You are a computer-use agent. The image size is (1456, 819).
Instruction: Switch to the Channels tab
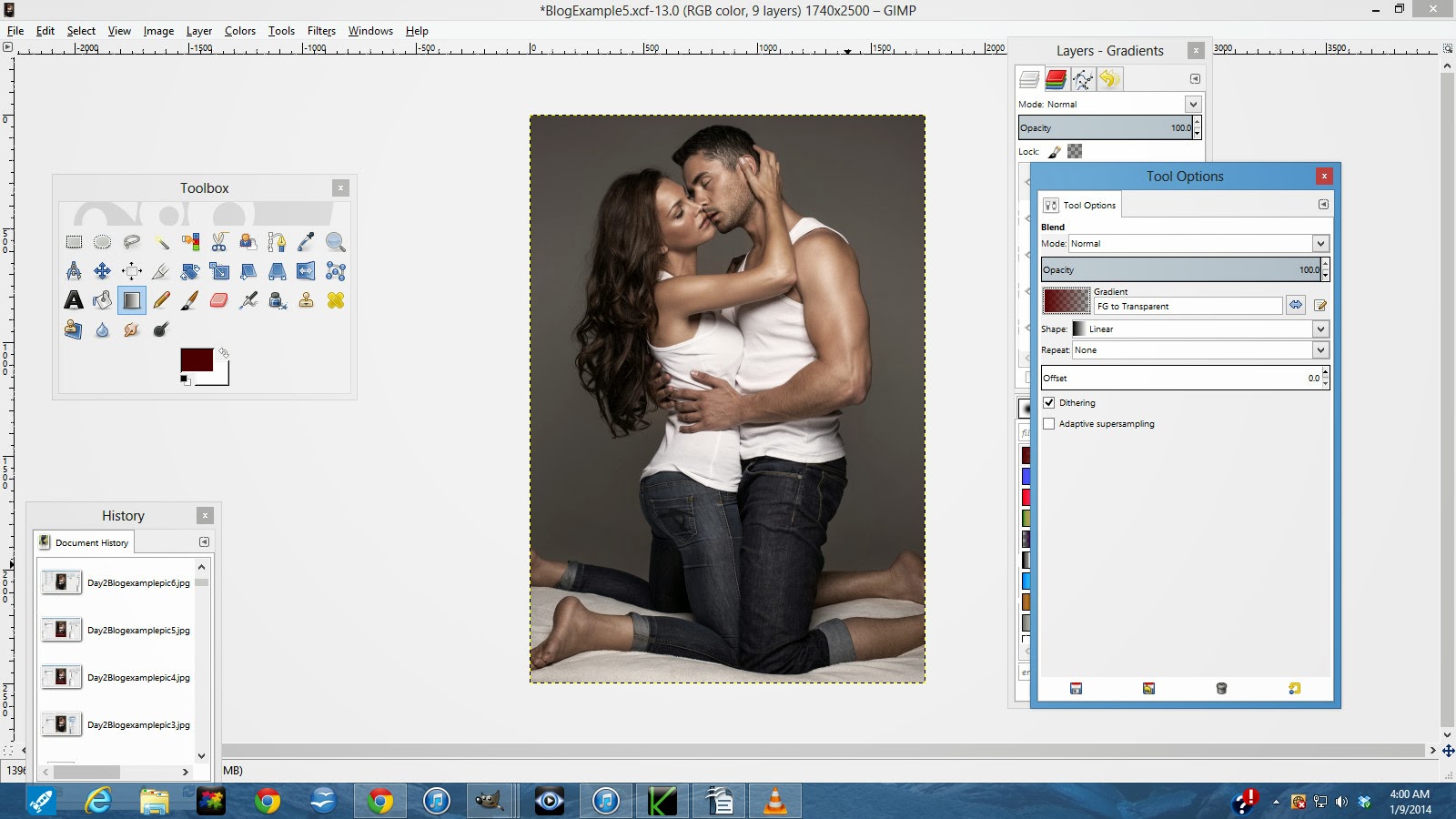1056,79
